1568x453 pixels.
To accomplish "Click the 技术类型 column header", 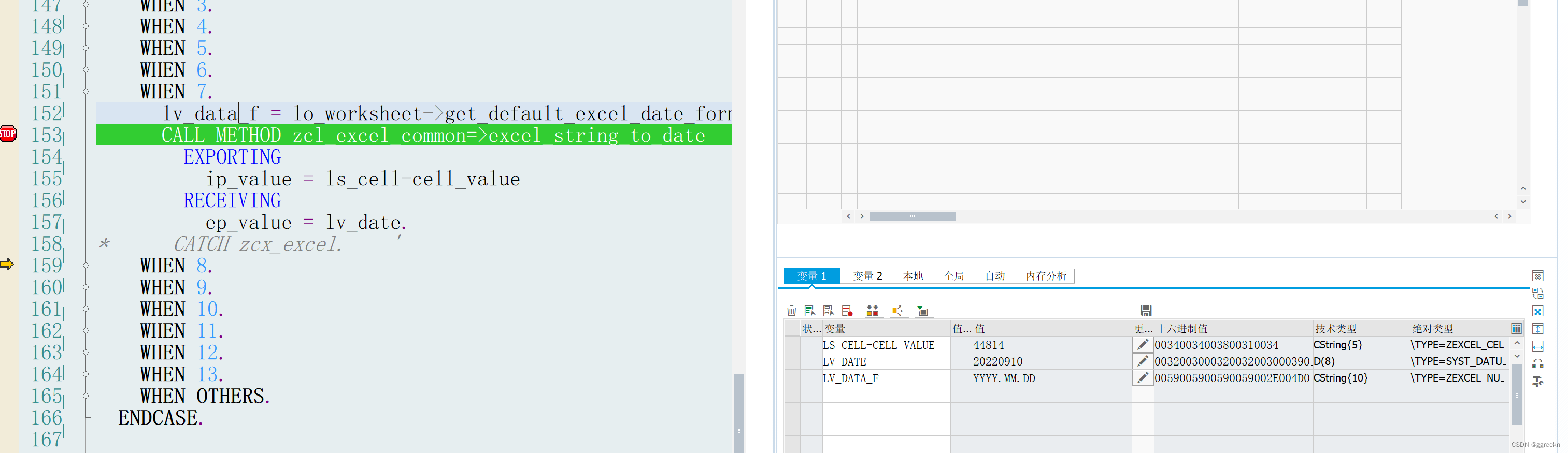I will click(1361, 328).
